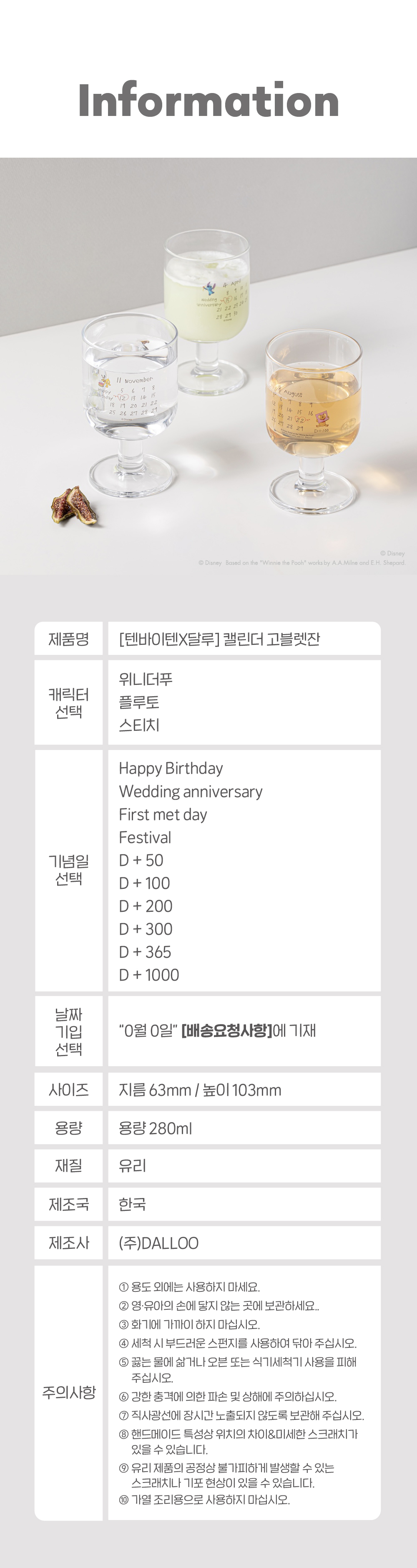Click the Information heading
The width and height of the screenshot is (417, 1568).
click(x=208, y=101)
